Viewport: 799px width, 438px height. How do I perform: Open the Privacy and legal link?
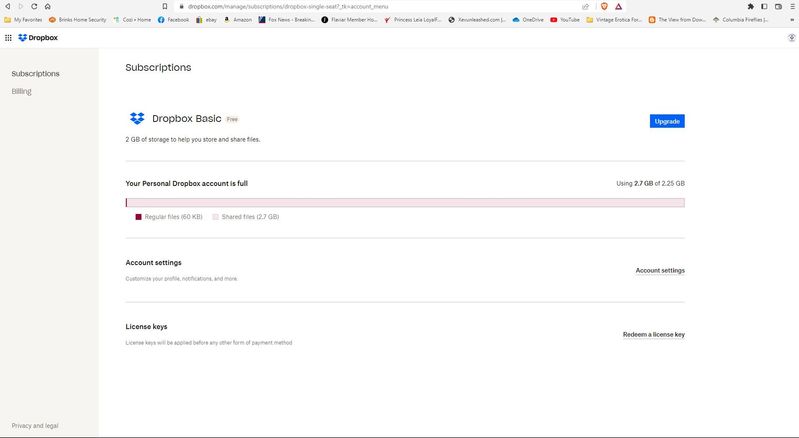click(x=35, y=426)
